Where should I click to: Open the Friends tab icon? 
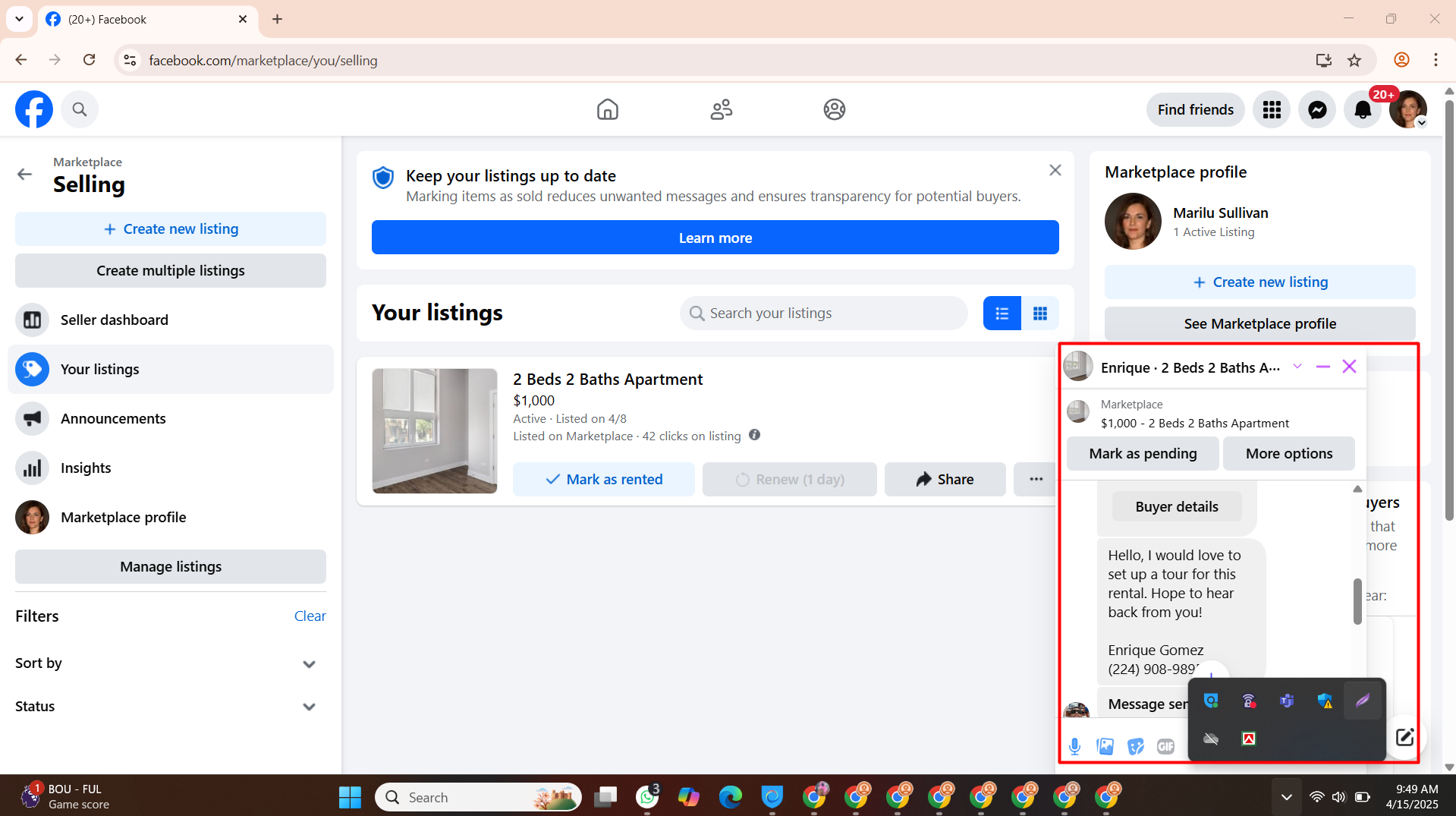click(721, 109)
